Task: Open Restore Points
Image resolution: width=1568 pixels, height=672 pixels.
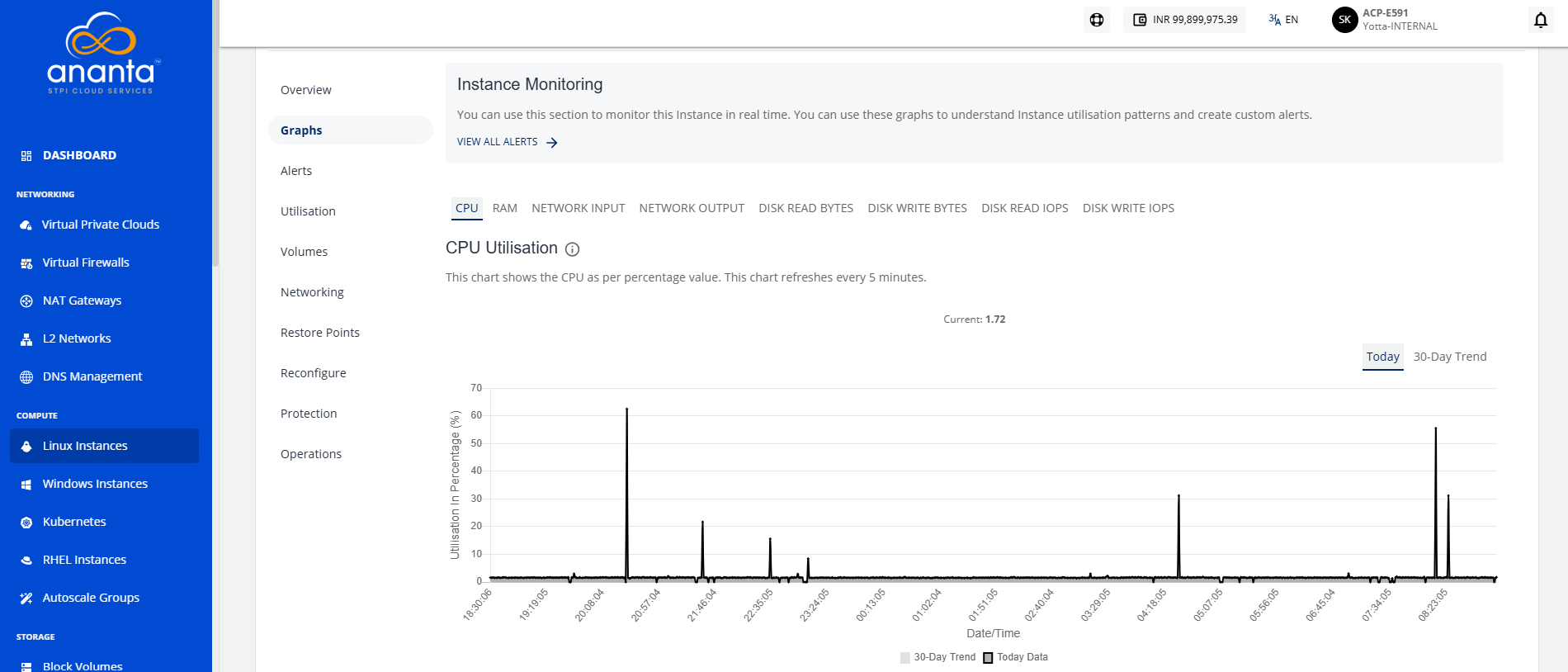Action: click(320, 333)
